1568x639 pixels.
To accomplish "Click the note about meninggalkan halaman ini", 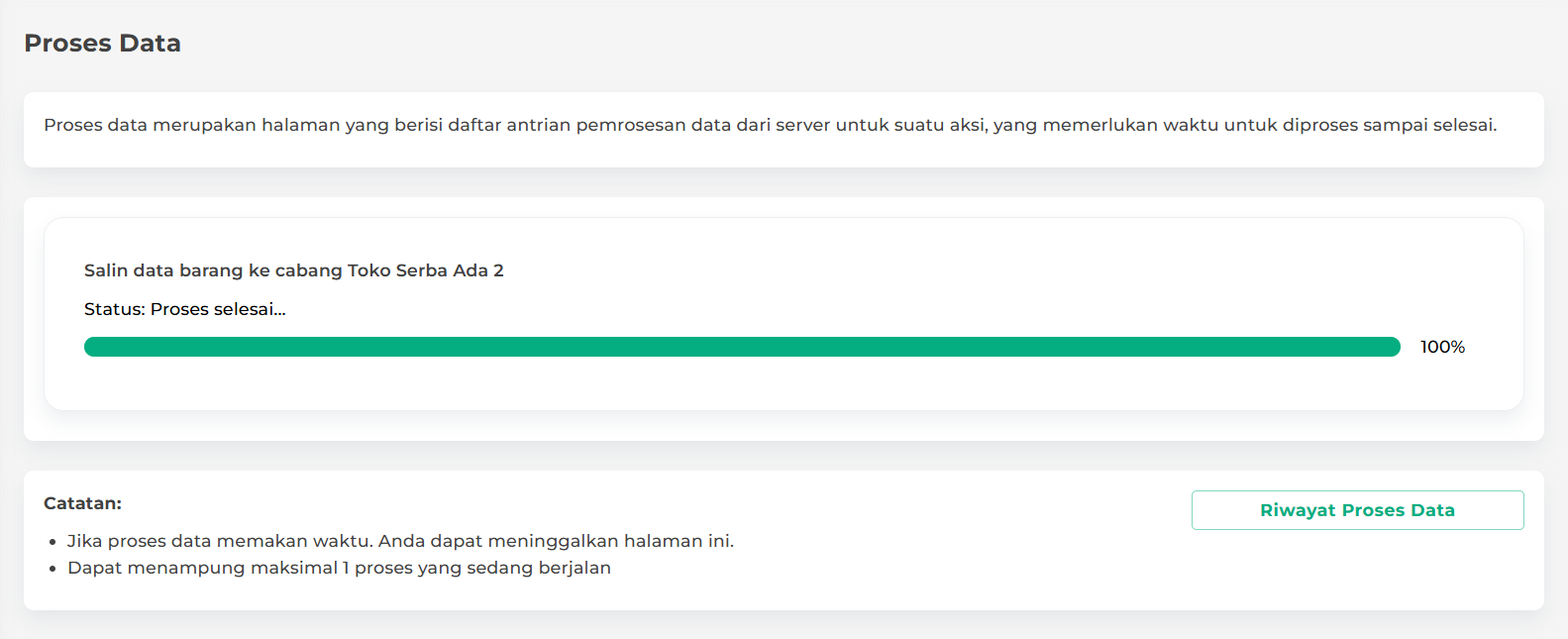I will (x=400, y=541).
